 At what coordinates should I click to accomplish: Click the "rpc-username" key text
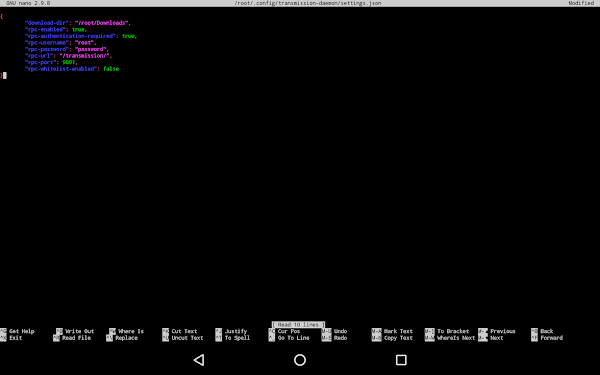47,42
